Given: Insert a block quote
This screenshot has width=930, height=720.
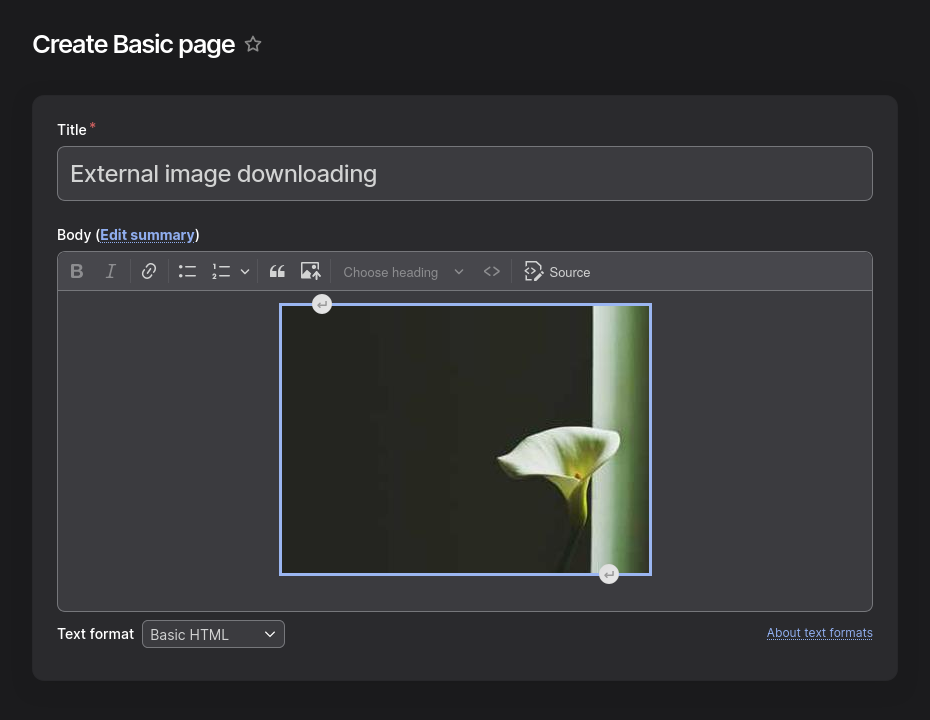Looking at the screenshot, I should pos(277,272).
